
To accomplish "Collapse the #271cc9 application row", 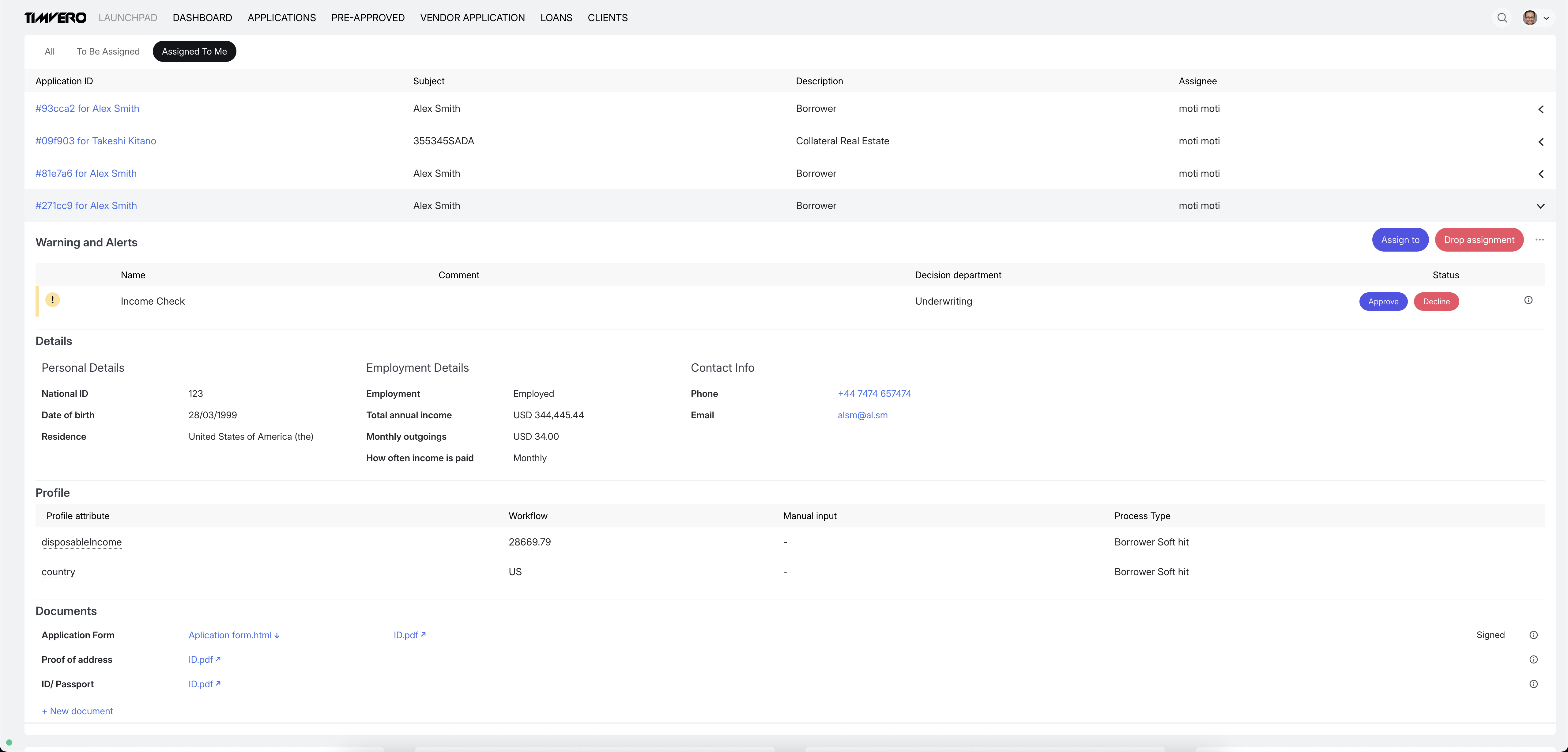I will [x=1541, y=206].
